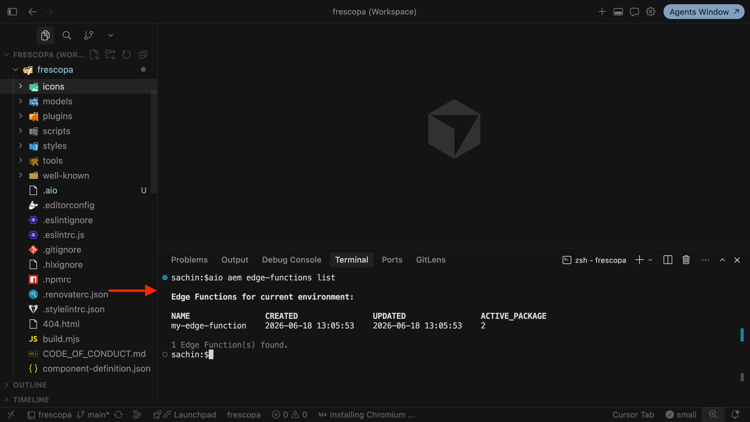Image resolution: width=750 pixels, height=422 pixels.
Task: Collapse the FRESCOPA workspace section
Action: pos(7,55)
